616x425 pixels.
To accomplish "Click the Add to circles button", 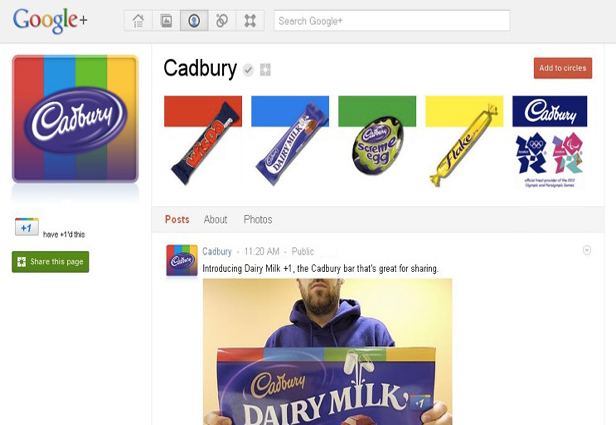I will [x=563, y=68].
